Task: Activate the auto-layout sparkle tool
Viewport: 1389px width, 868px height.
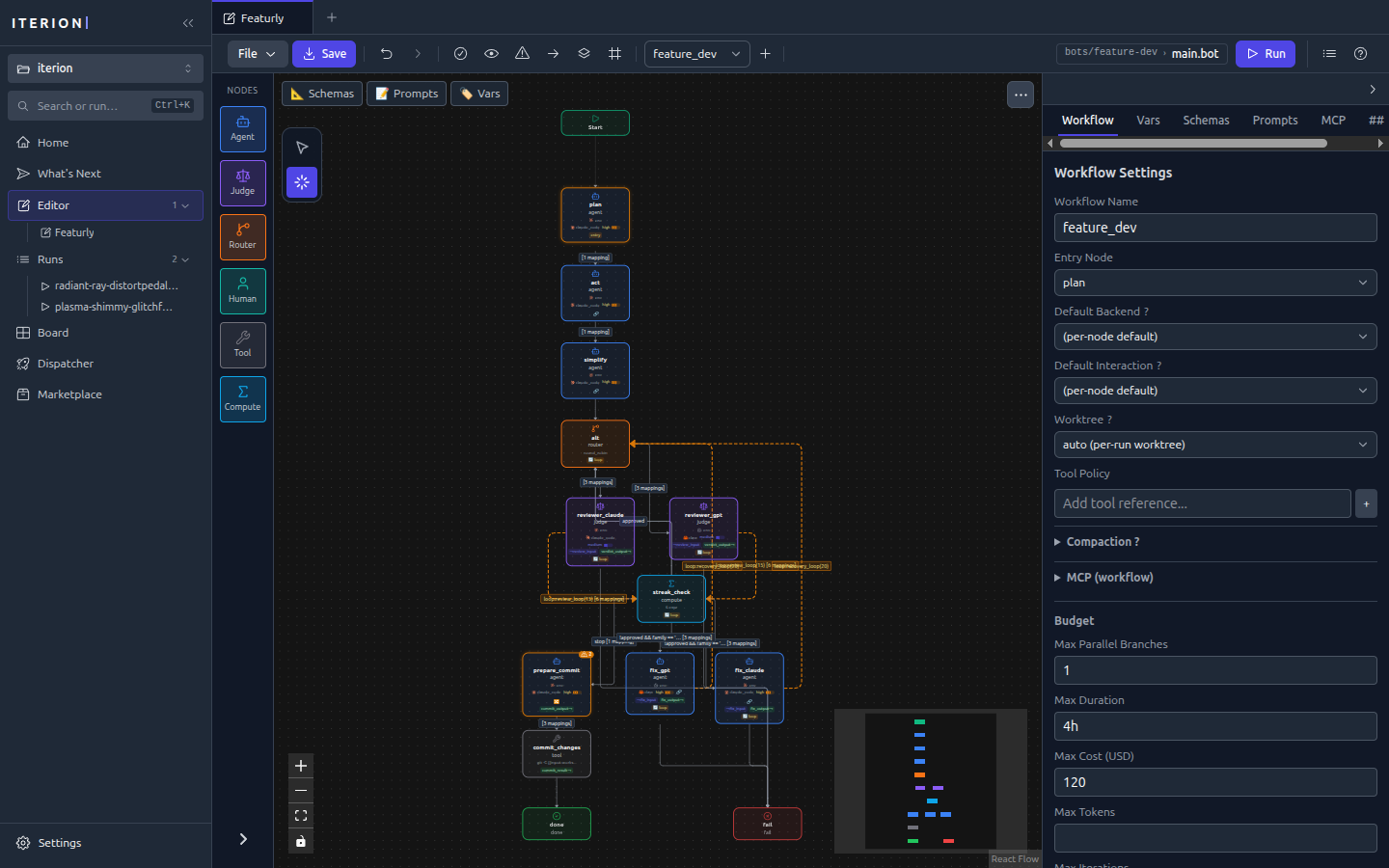Action: pyautogui.click(x=302, y=181)
